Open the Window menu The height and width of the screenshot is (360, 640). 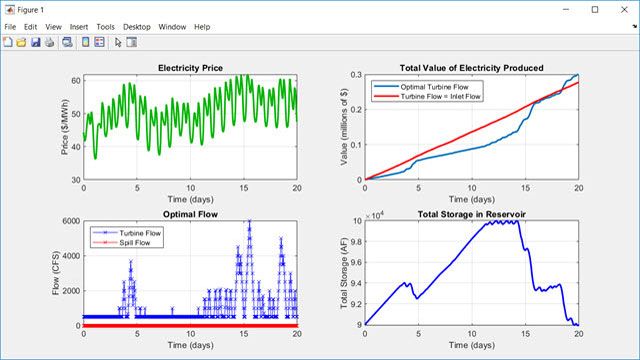click(x=172, y=27)
